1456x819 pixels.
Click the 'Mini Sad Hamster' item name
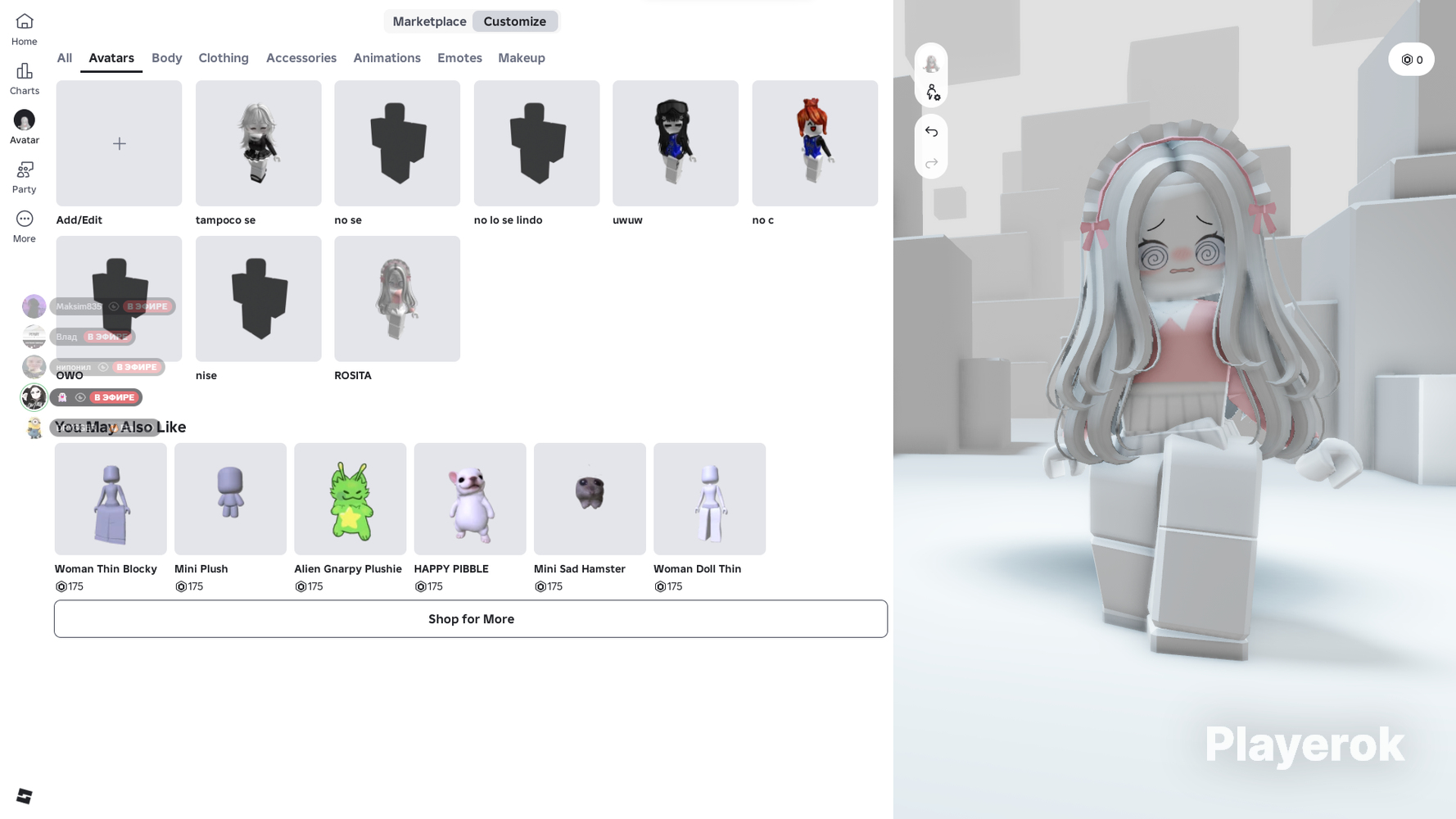[x=580, y=569]
